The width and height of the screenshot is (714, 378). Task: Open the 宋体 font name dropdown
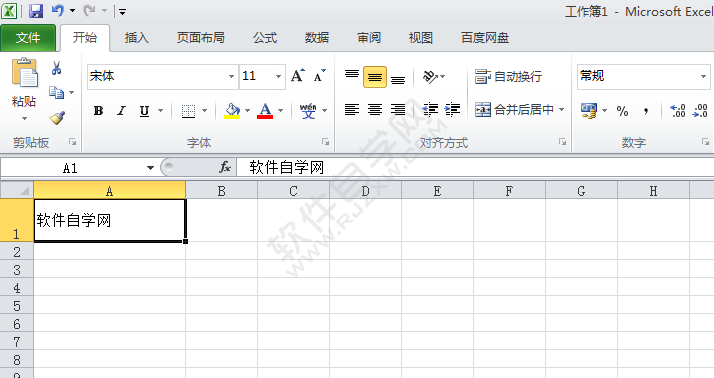pos(231,76)
